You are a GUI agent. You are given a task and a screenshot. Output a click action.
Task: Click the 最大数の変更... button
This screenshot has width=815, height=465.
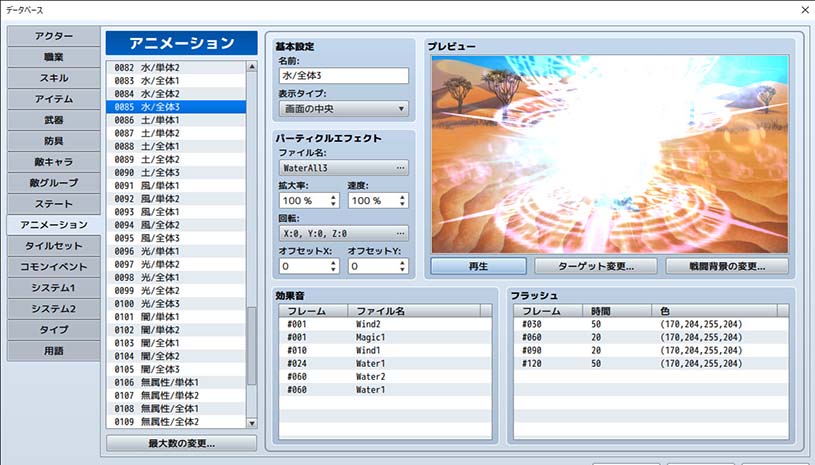(181, 443)
